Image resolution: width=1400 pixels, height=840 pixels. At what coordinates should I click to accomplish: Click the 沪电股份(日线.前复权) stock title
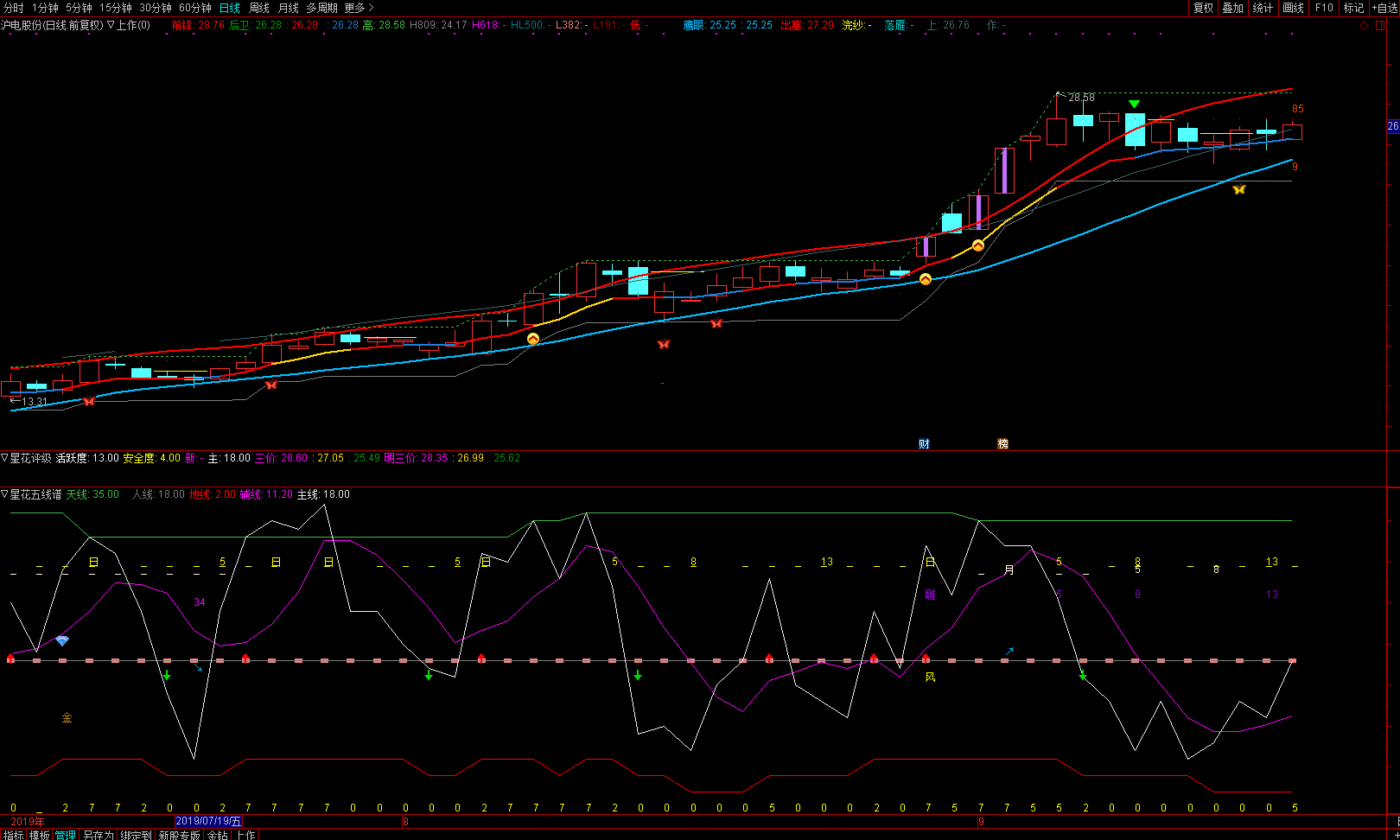point(52,25)
